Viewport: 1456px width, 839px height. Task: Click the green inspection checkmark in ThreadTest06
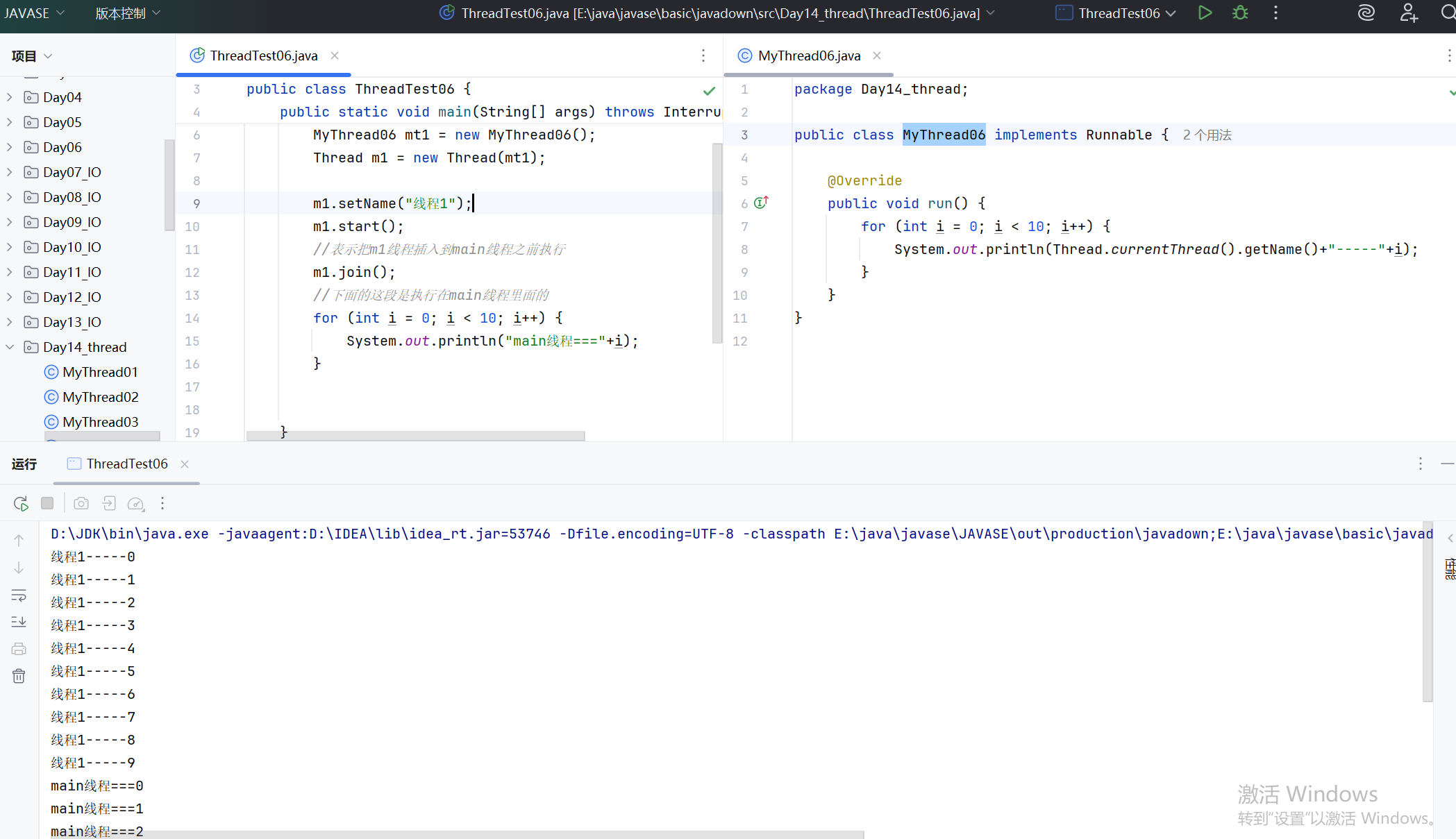(709, 91)
